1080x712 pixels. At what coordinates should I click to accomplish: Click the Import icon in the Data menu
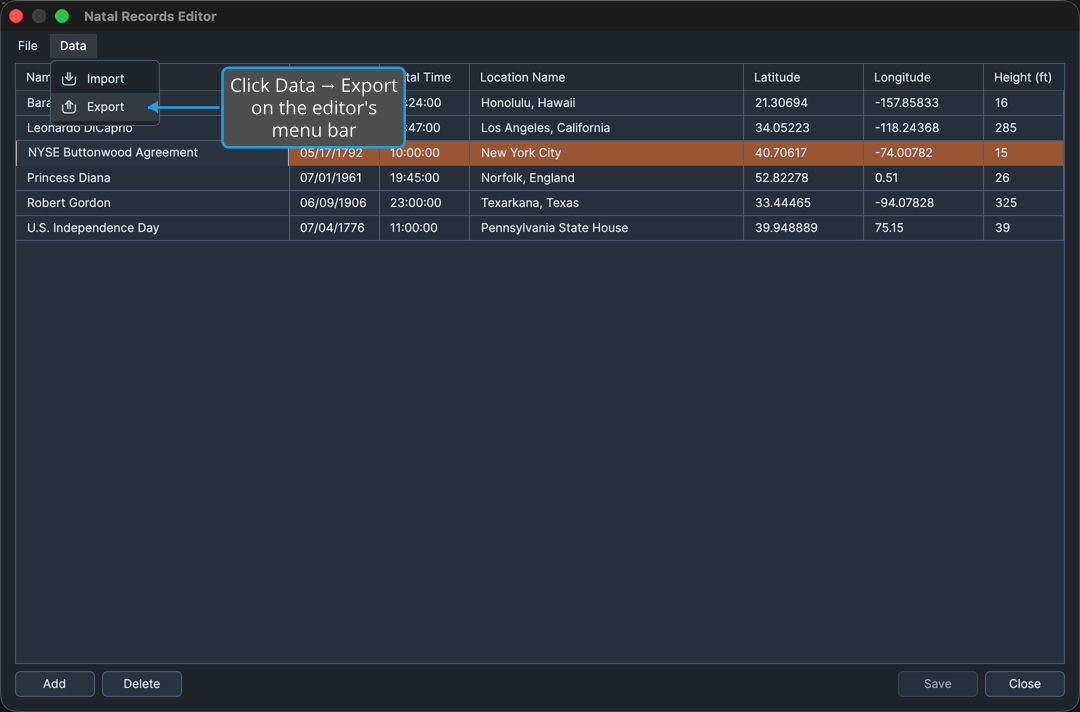tap(69, 78)
